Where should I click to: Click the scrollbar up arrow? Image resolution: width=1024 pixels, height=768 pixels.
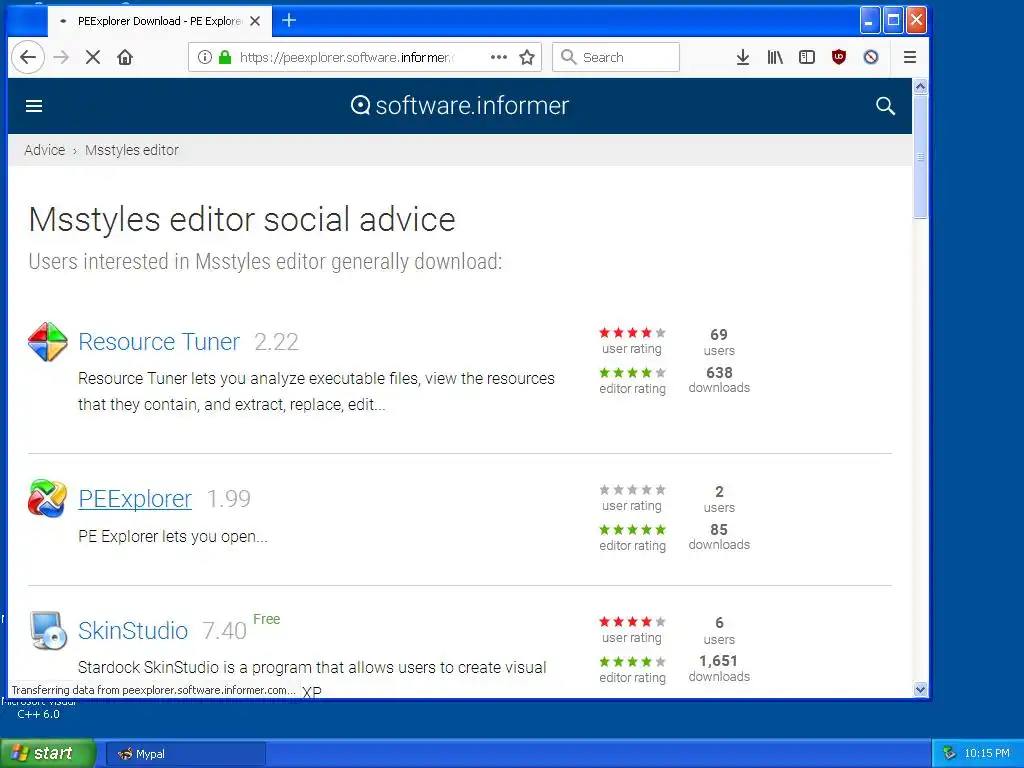click(x=920, y=86)
